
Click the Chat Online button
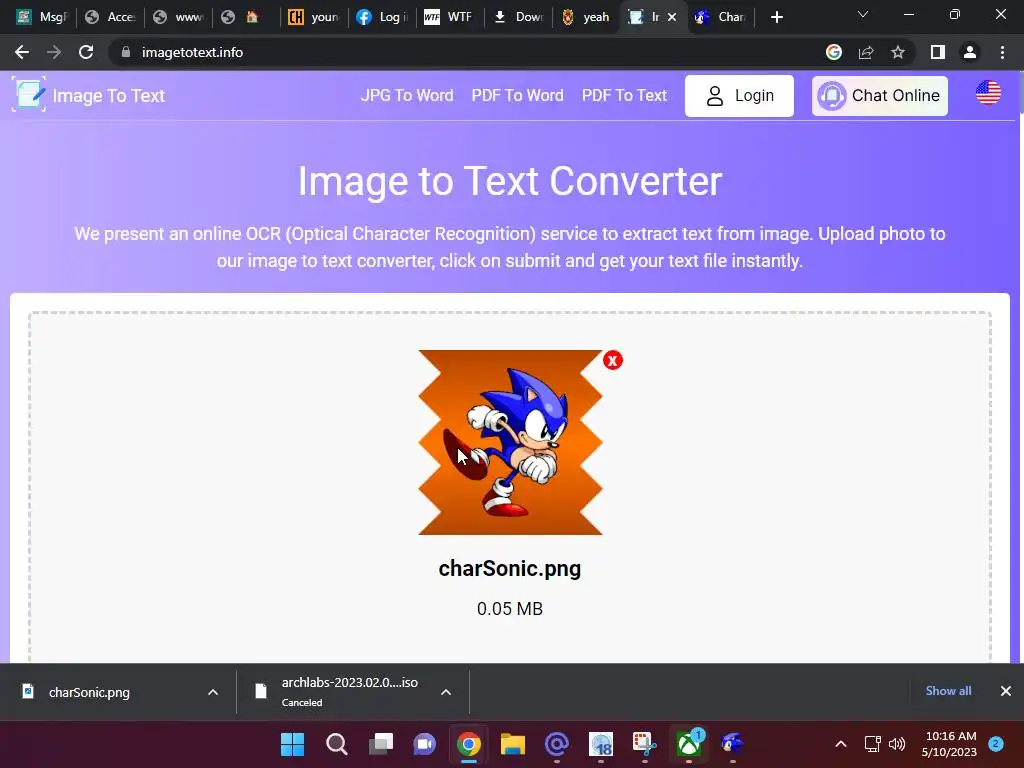tap(880, 96)
